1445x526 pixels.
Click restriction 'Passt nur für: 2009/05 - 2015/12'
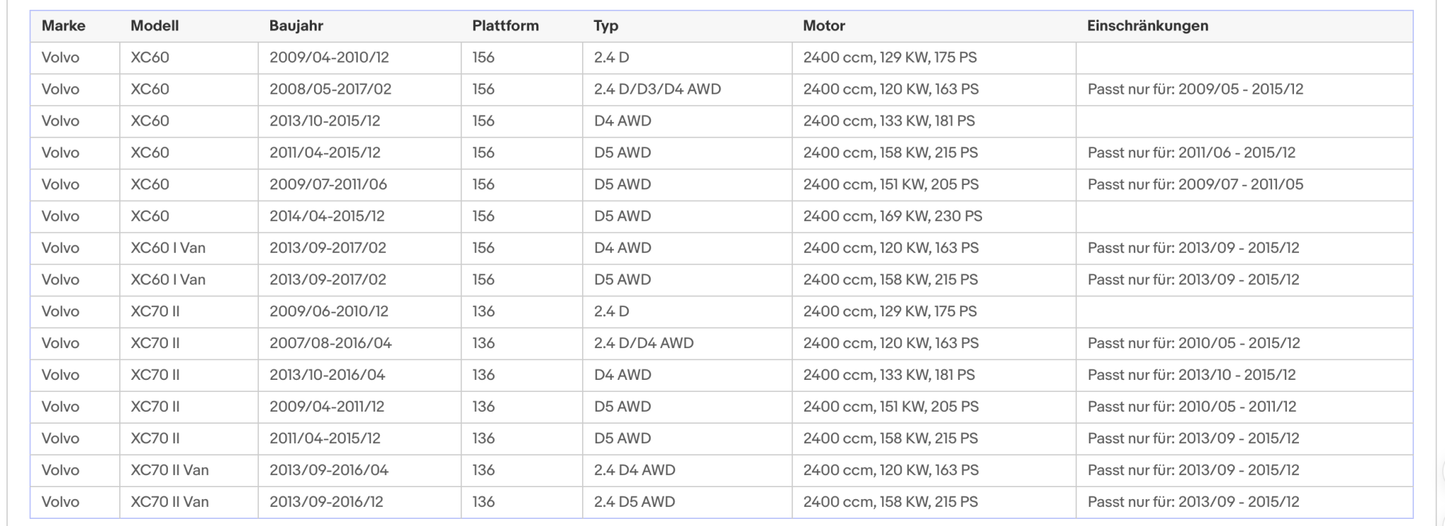[x=1195, y=89]
